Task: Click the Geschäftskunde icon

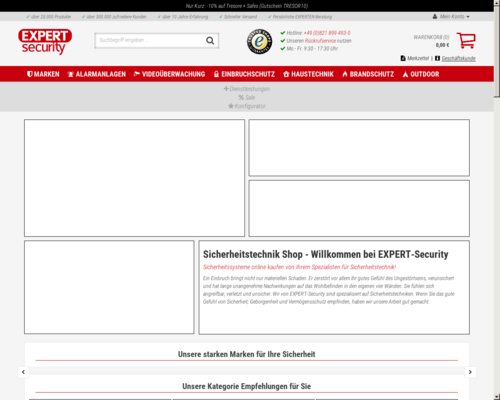Action: [x=437, y=58]
